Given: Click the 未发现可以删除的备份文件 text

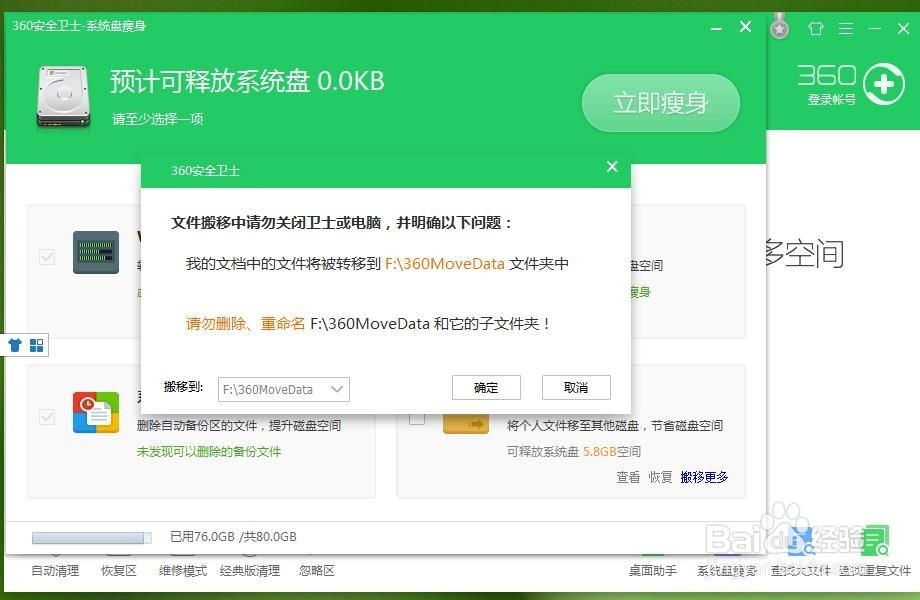Looking at the screenshot, I should click(209, 452).
